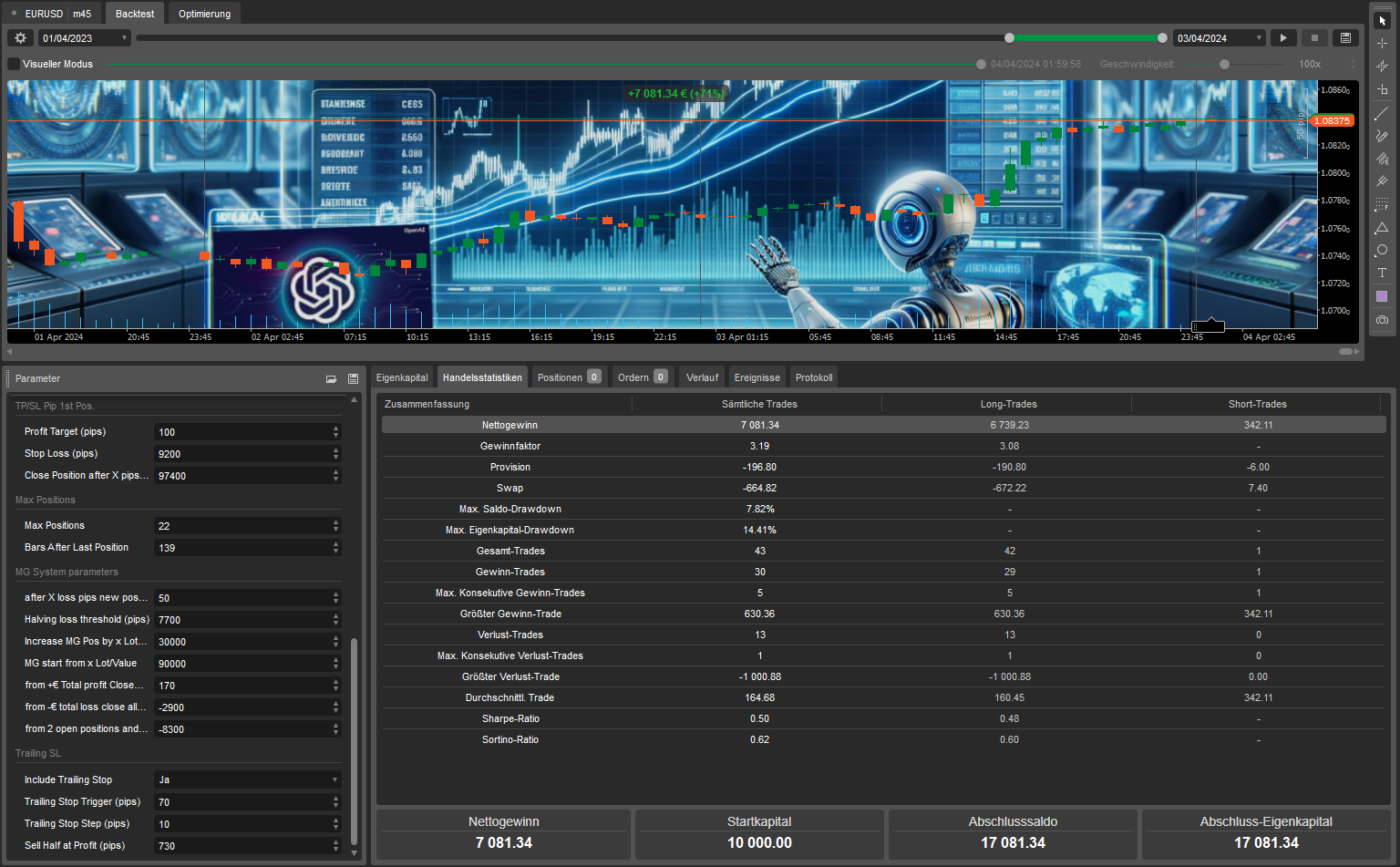The height and width of the screenshot is (867, 1400).
Task: Save parameter set icon in Parameter header
Action: [353, 378]
